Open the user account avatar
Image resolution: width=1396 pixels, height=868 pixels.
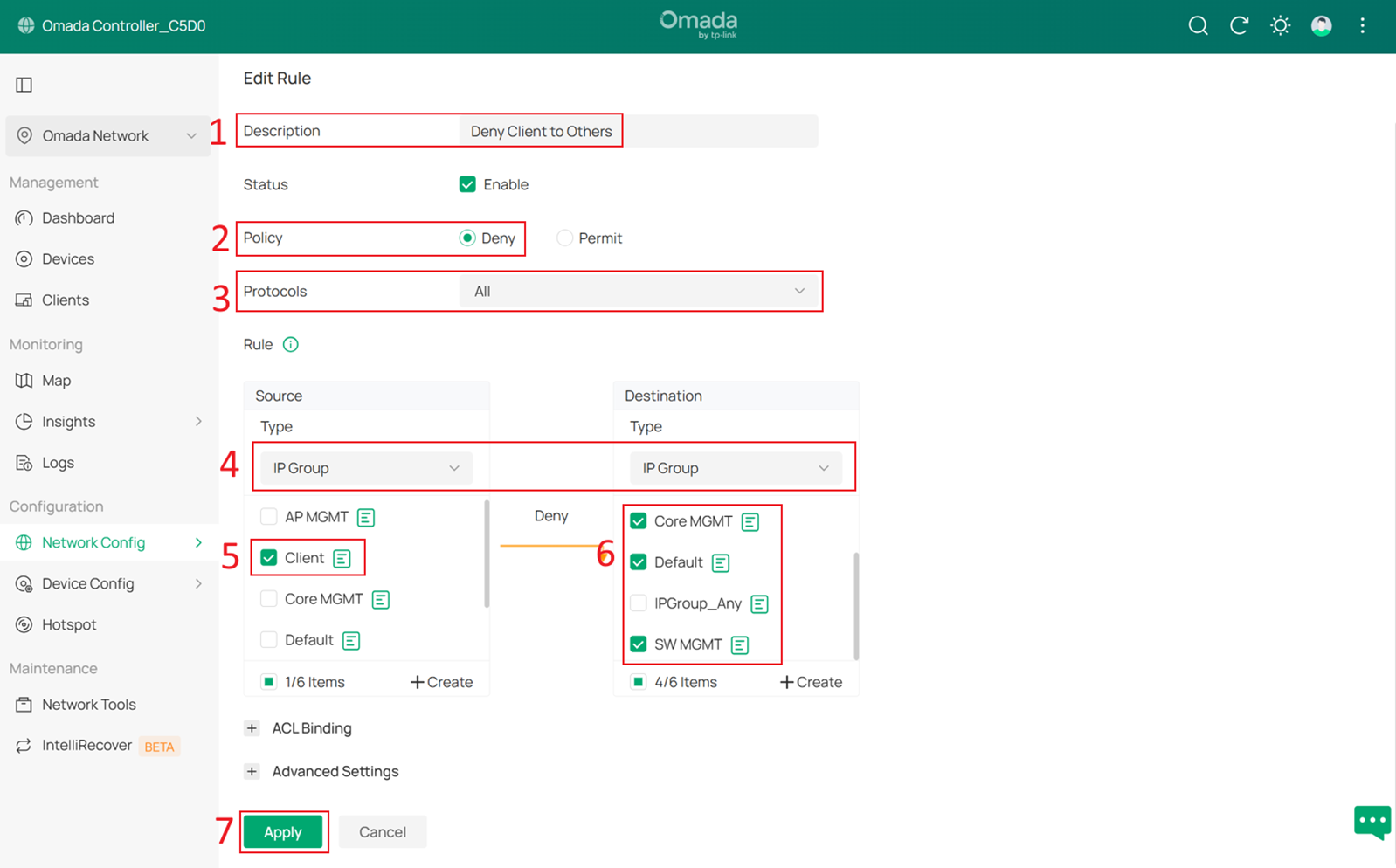click(1321, 26)
